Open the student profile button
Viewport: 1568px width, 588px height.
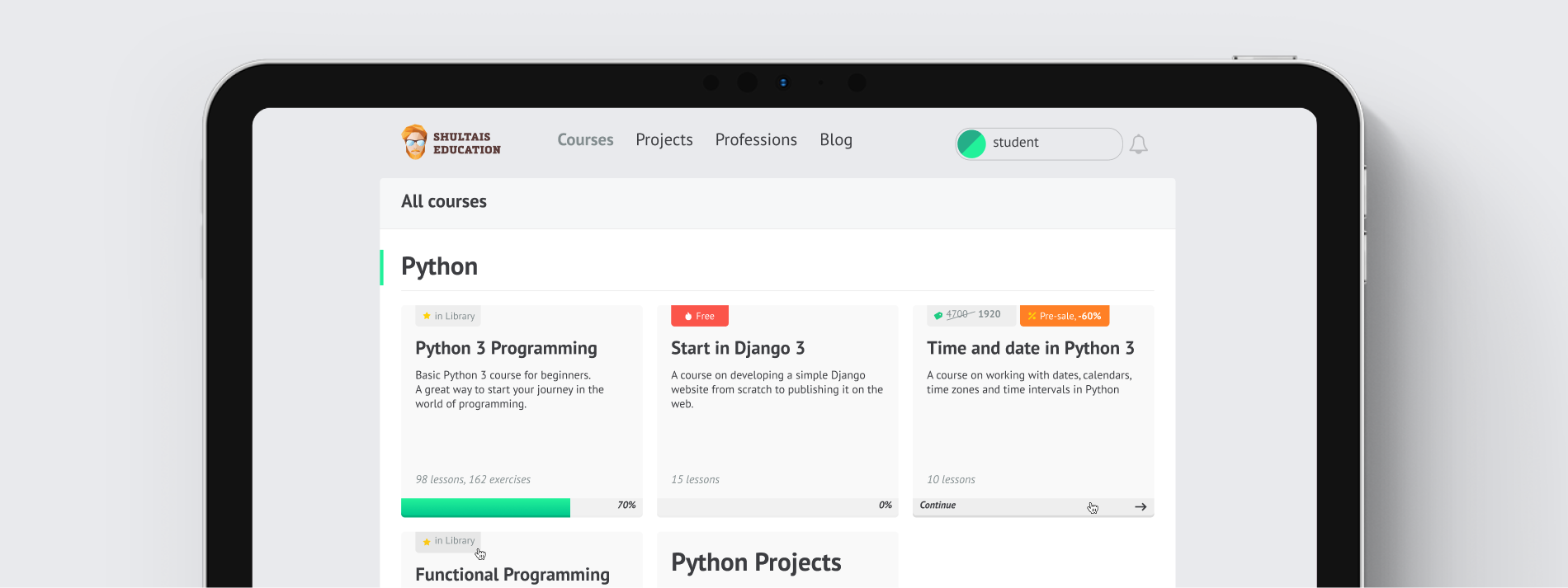1039,143
